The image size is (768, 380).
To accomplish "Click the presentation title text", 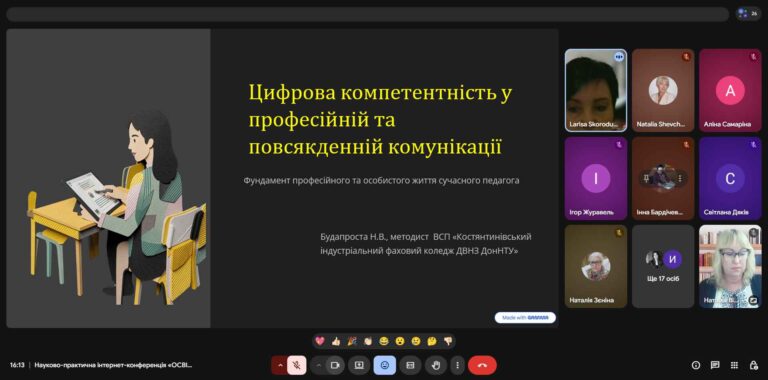I will pos(381,120).
